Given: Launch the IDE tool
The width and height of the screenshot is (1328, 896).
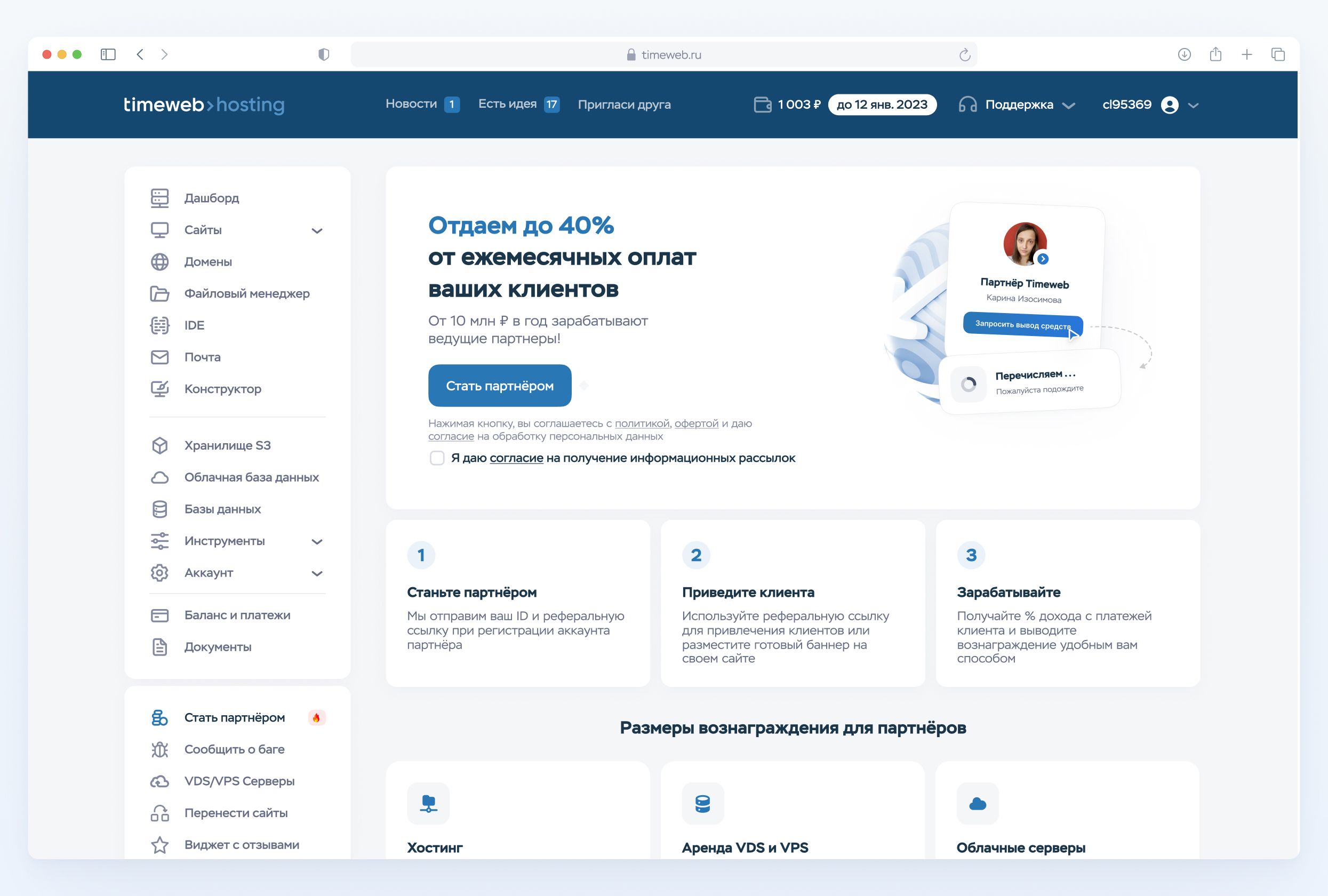Looking at the screenshot, I should [x=195, y=325].
